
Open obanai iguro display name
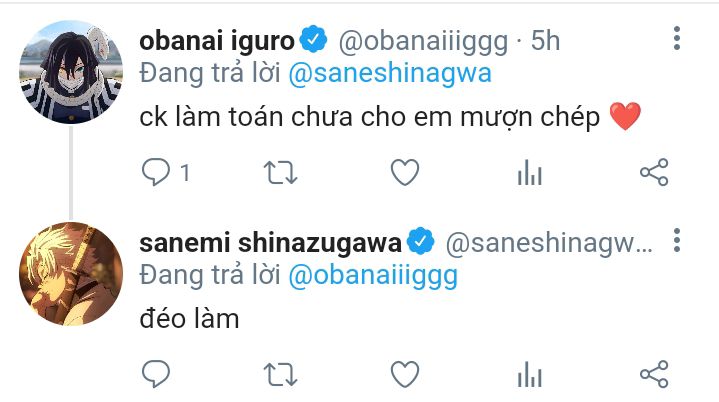(x=217, y=41)
